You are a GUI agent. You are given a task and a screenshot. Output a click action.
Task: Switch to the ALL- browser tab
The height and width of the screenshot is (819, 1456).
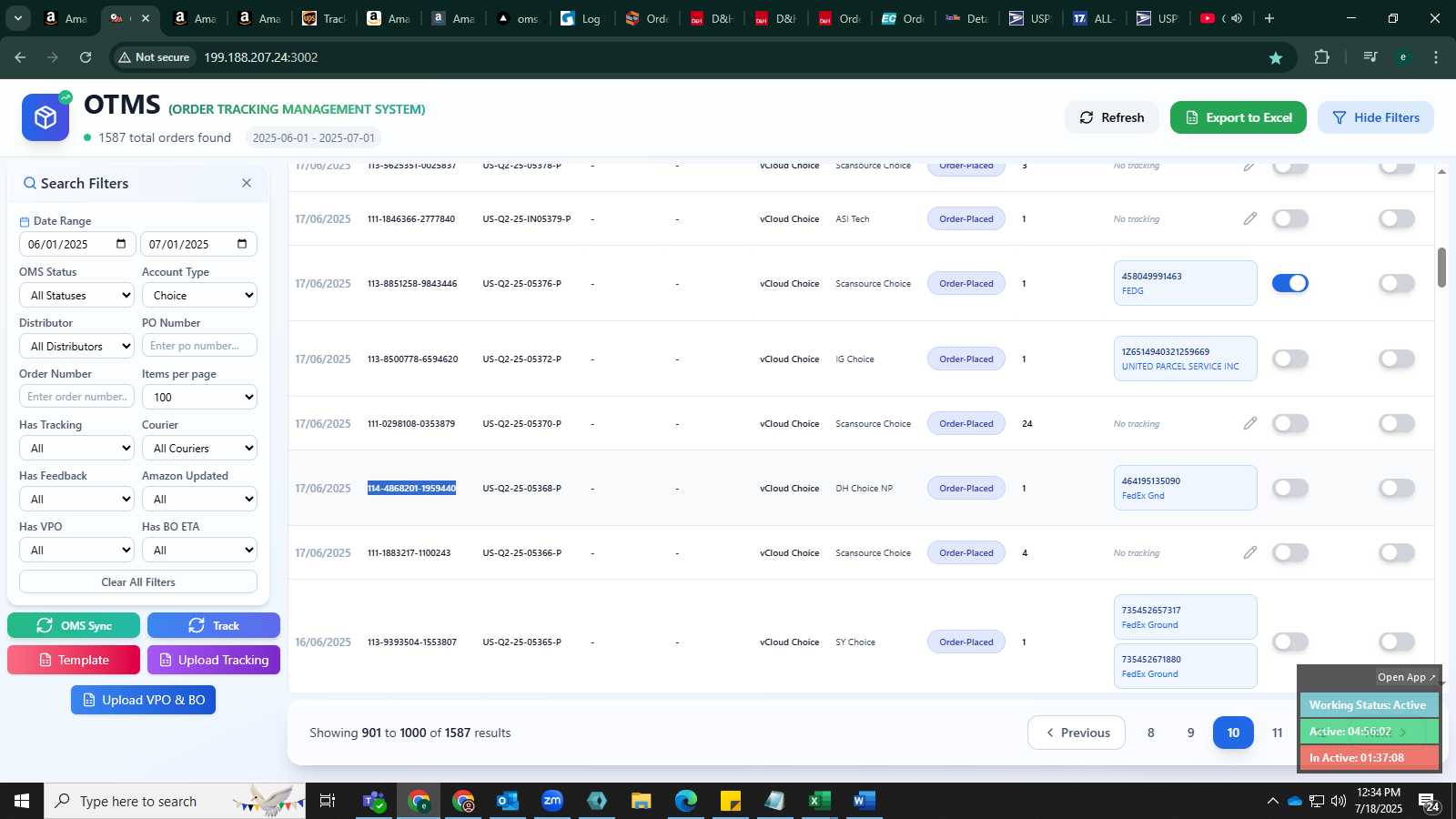(x=1095, y=18)
